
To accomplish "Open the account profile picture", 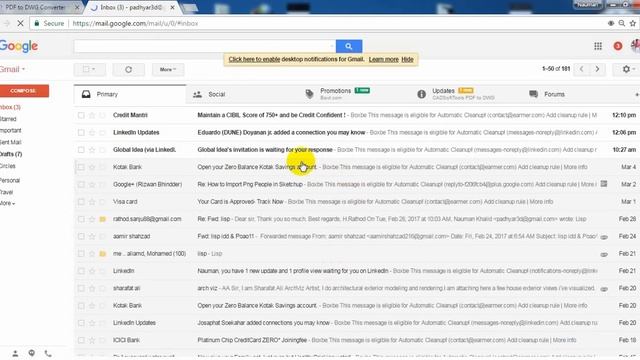I will (635, 45).
